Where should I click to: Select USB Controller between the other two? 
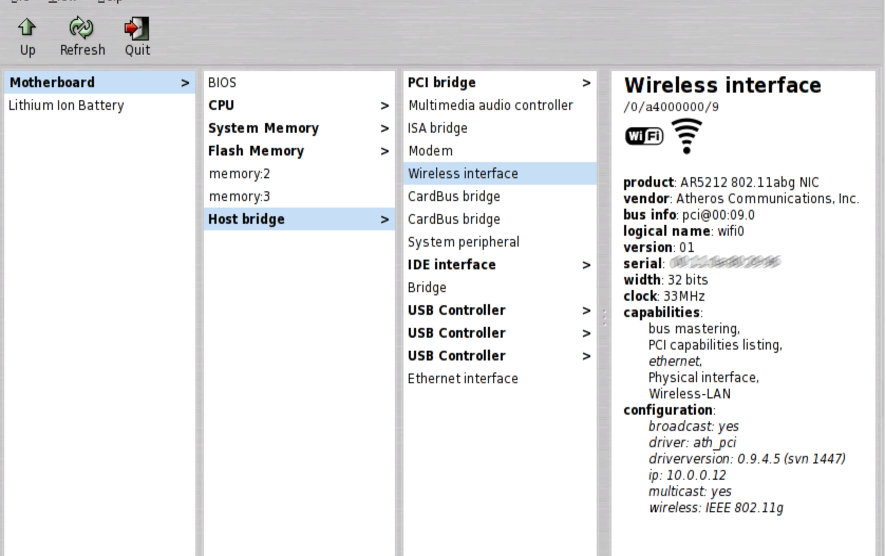pos(500,333)
